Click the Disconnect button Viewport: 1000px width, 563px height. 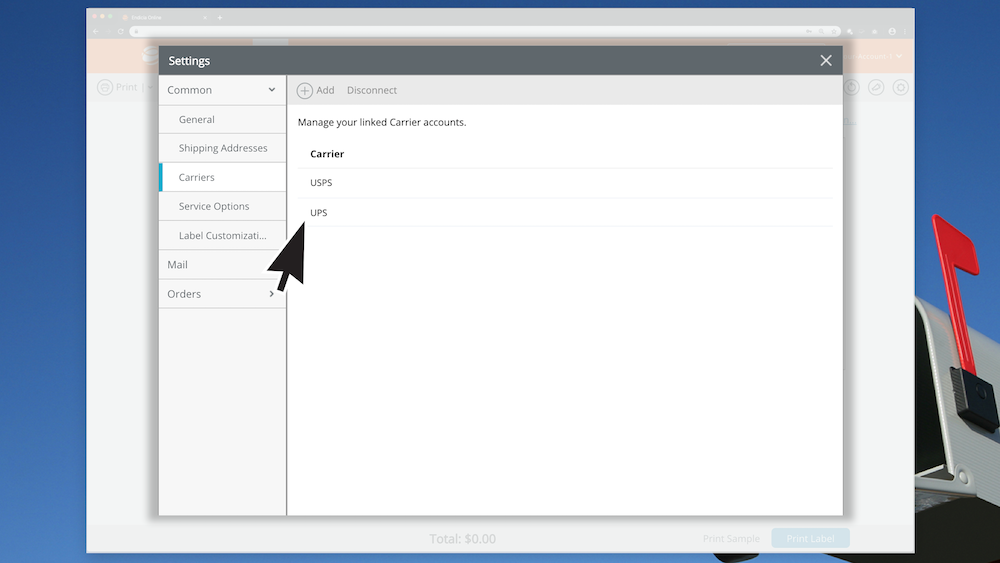click(x=372, y=91)
